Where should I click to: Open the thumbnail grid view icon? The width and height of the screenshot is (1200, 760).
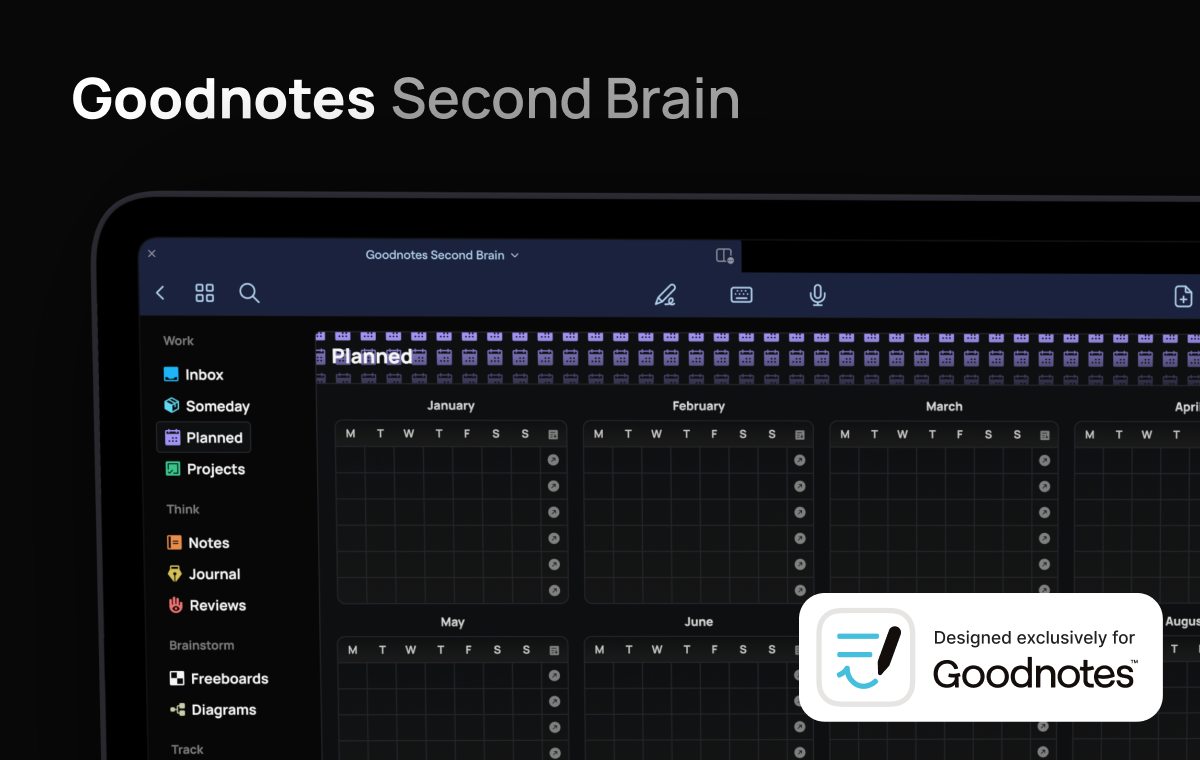(x=204, y=293)
